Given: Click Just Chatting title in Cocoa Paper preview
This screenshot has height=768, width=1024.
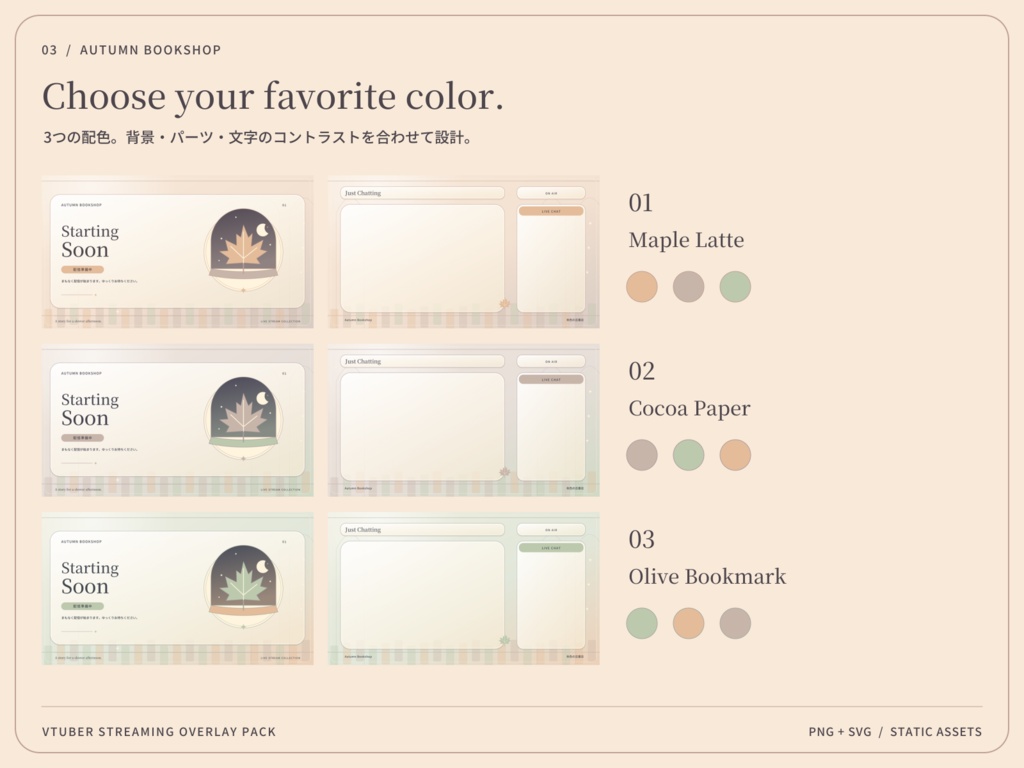Looking at the screenshot, I should click(x=363, y=362).
